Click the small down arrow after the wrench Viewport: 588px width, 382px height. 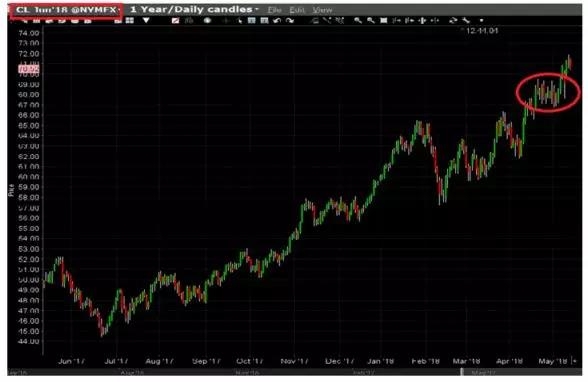coord(482,21)
